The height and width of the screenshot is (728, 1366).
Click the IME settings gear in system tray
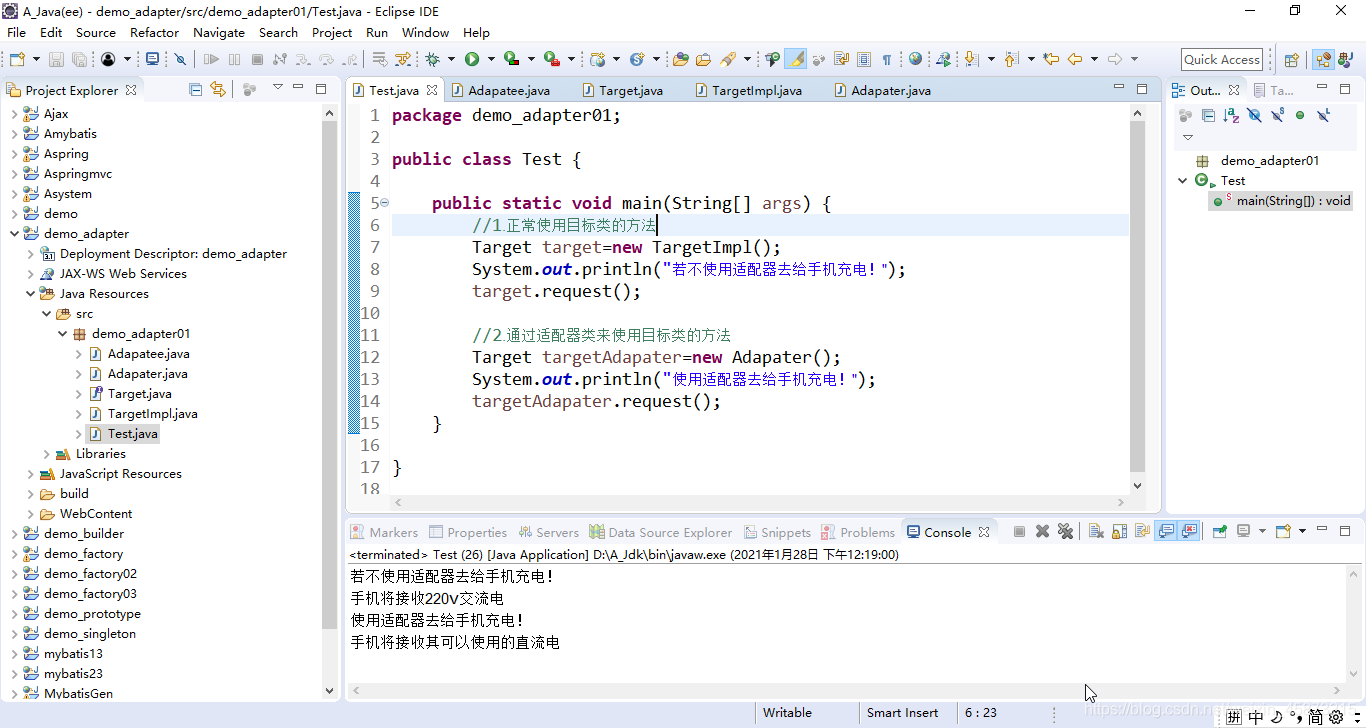(x=1336, y=717)
